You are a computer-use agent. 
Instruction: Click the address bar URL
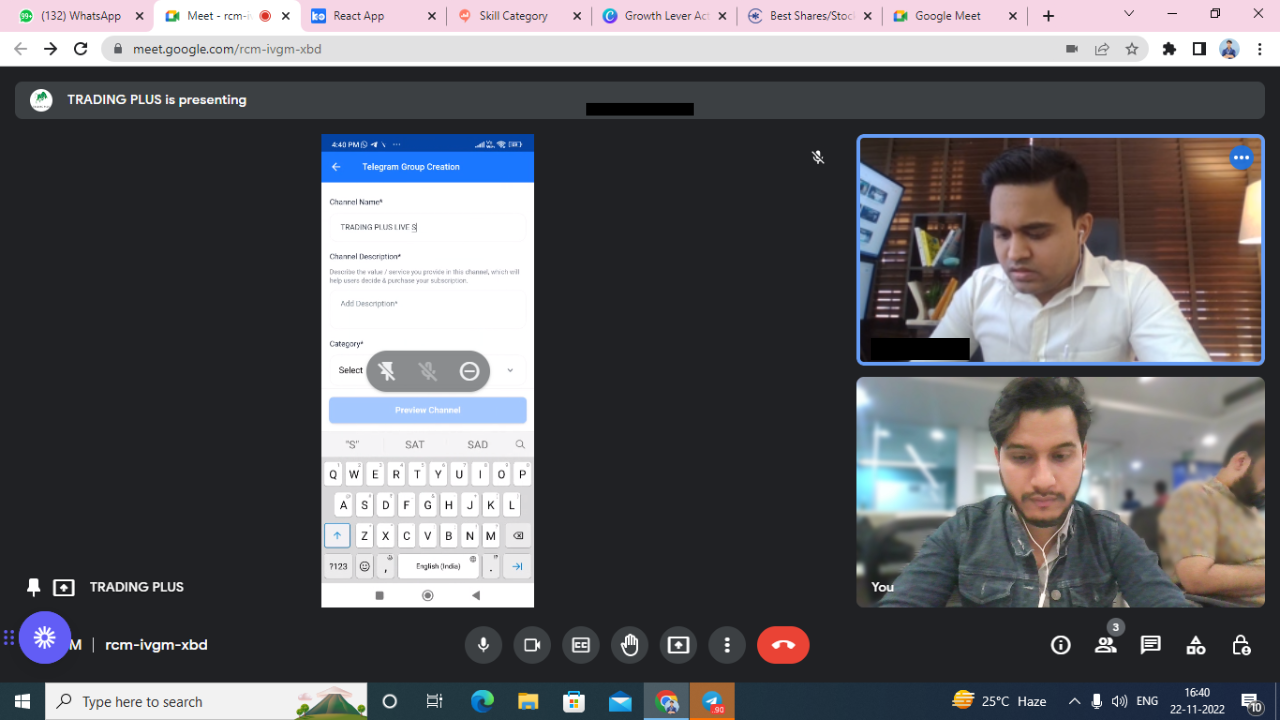tap(227, 49)
